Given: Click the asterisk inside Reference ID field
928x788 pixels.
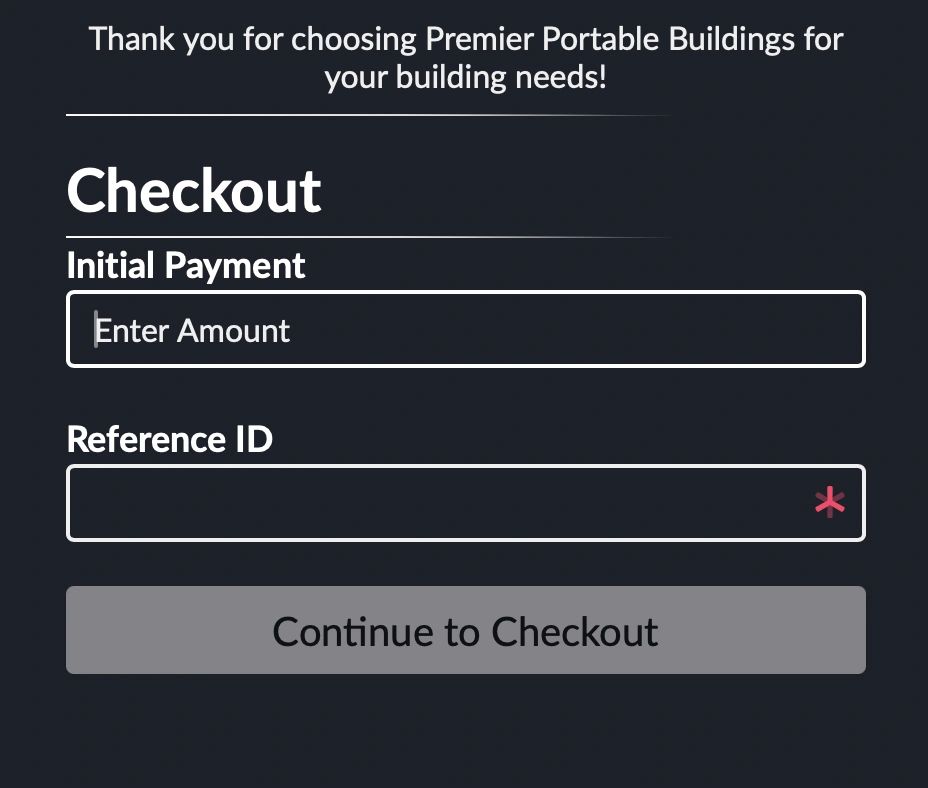Looking at the screenshot, I should click(829, 503).
